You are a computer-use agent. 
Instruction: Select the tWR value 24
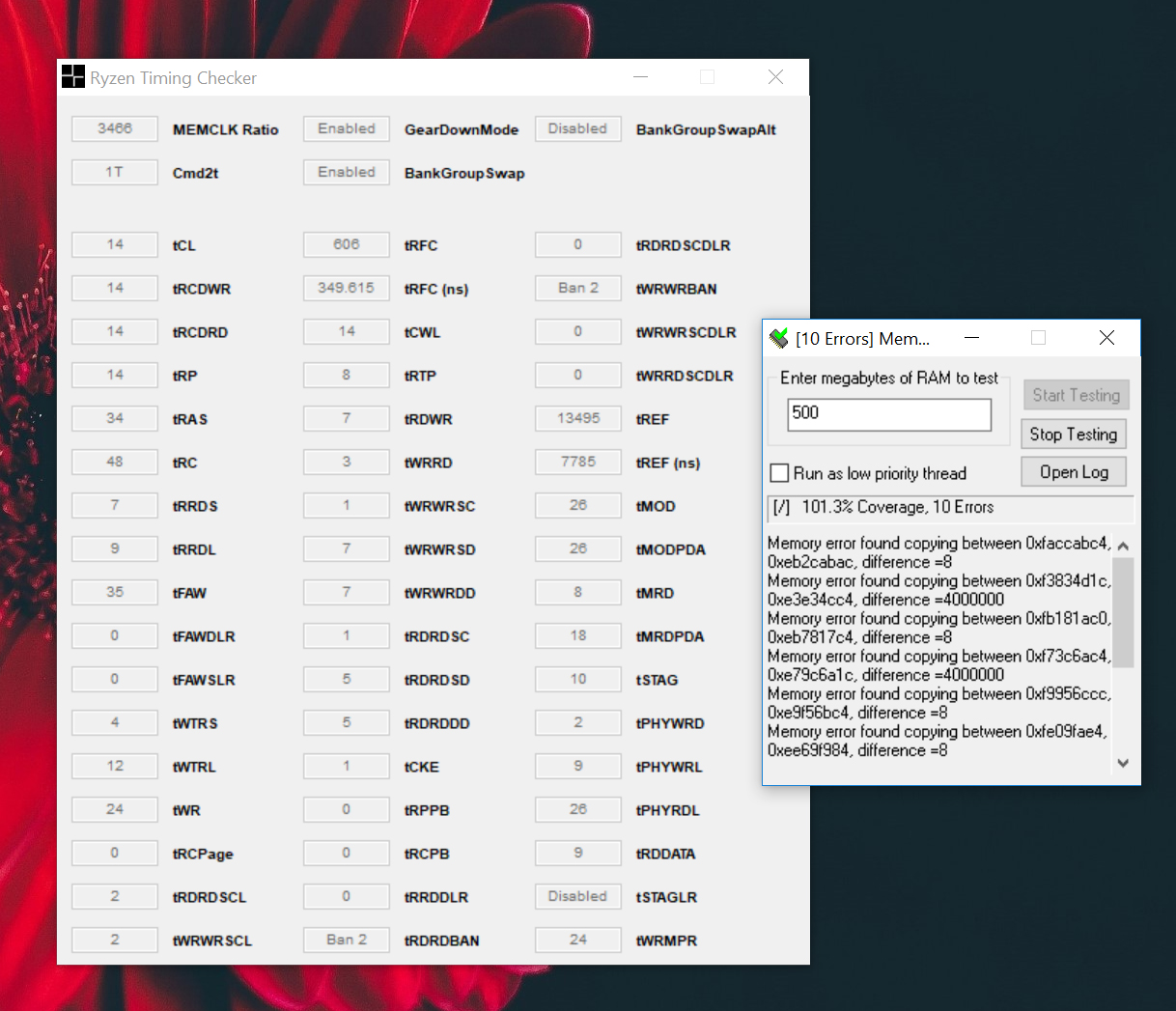115,809
